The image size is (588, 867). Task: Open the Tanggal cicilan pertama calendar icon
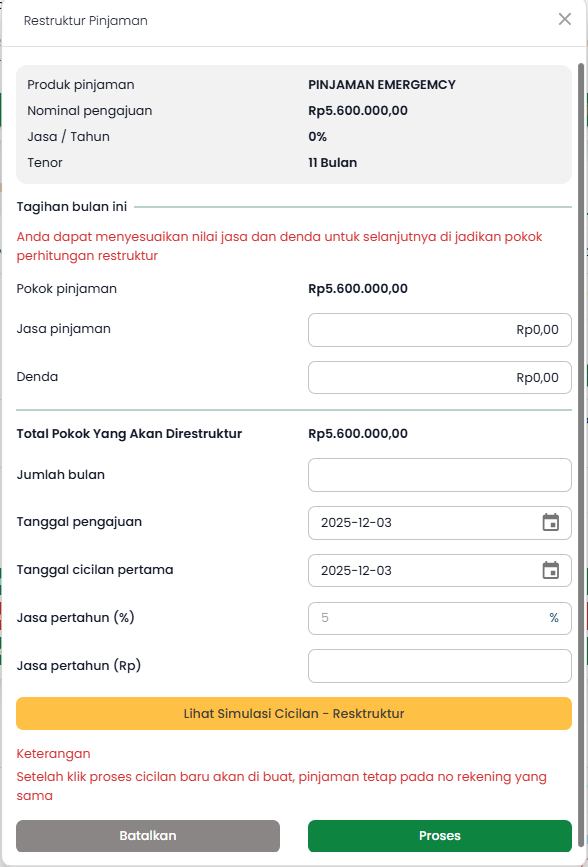point(549,570)
